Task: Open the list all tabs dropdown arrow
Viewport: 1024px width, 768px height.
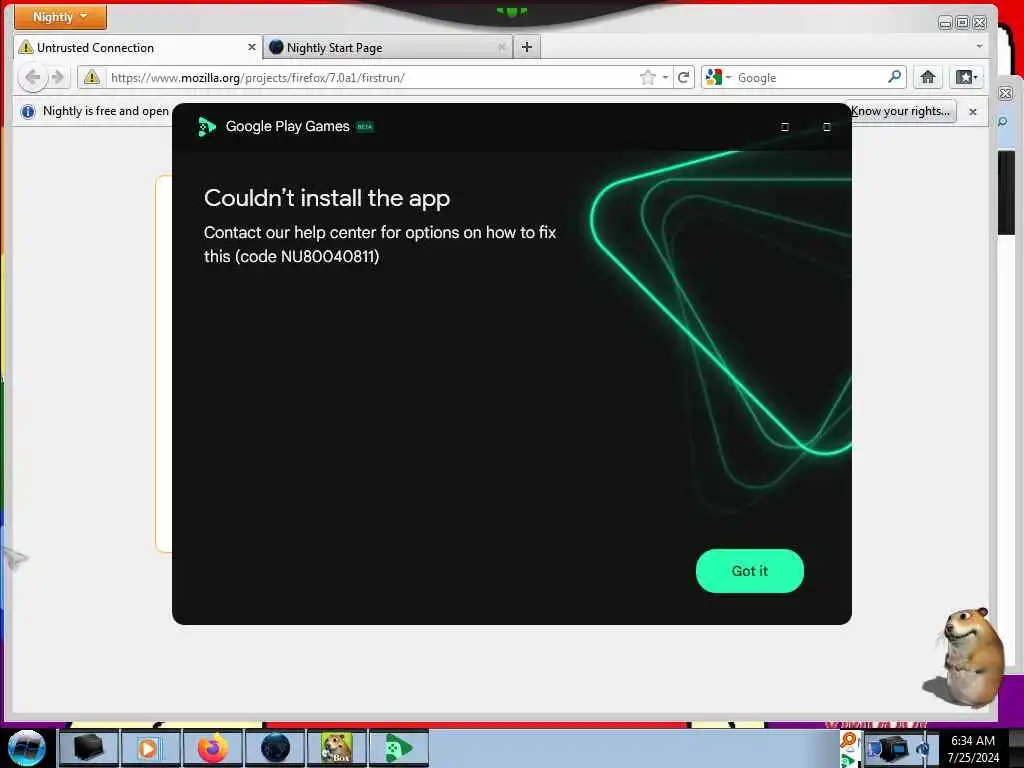Action: pyautogui.click(x=979, y=46)
